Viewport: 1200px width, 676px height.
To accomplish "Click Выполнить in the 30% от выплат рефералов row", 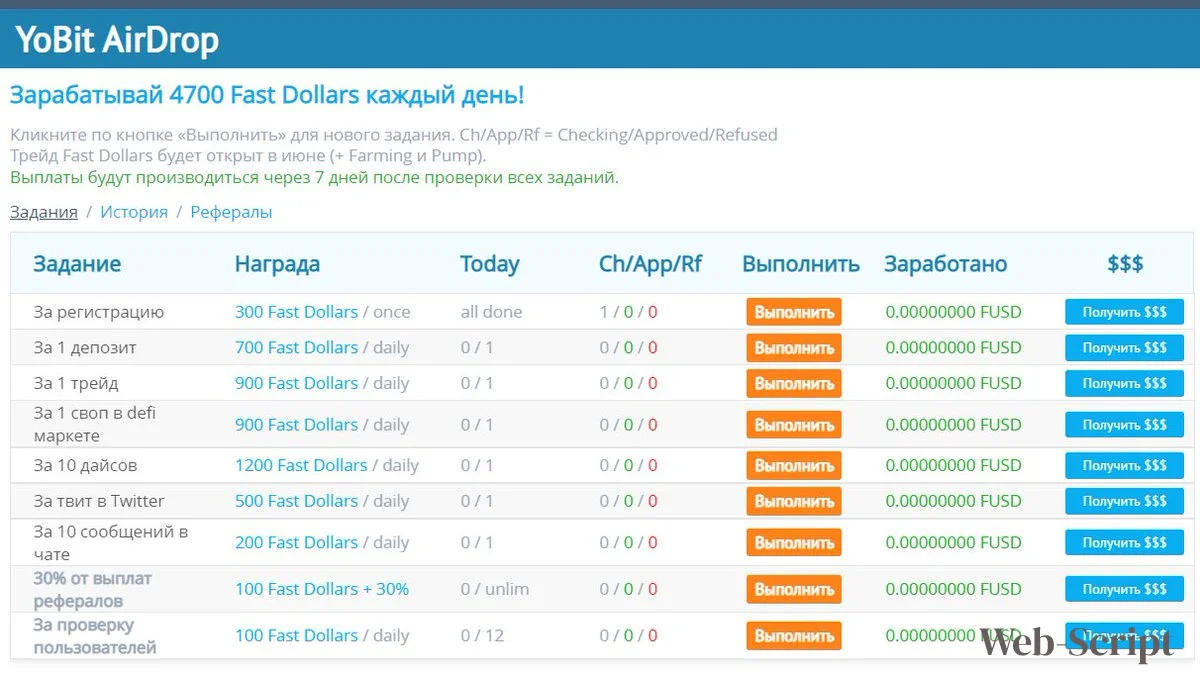I will click(794, 589).
